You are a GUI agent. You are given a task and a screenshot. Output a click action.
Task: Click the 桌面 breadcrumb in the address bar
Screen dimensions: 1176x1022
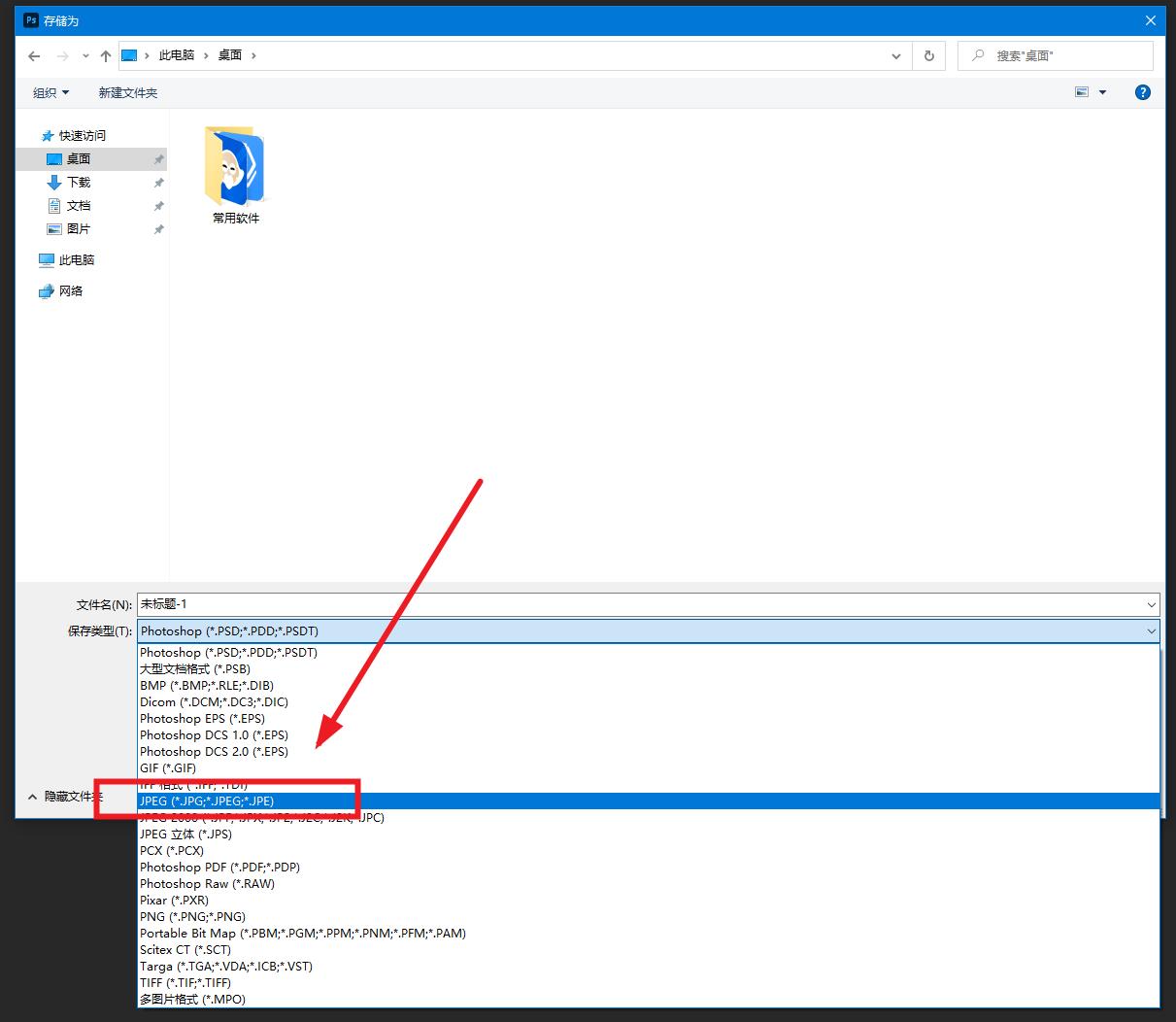(x=230, y=55)
